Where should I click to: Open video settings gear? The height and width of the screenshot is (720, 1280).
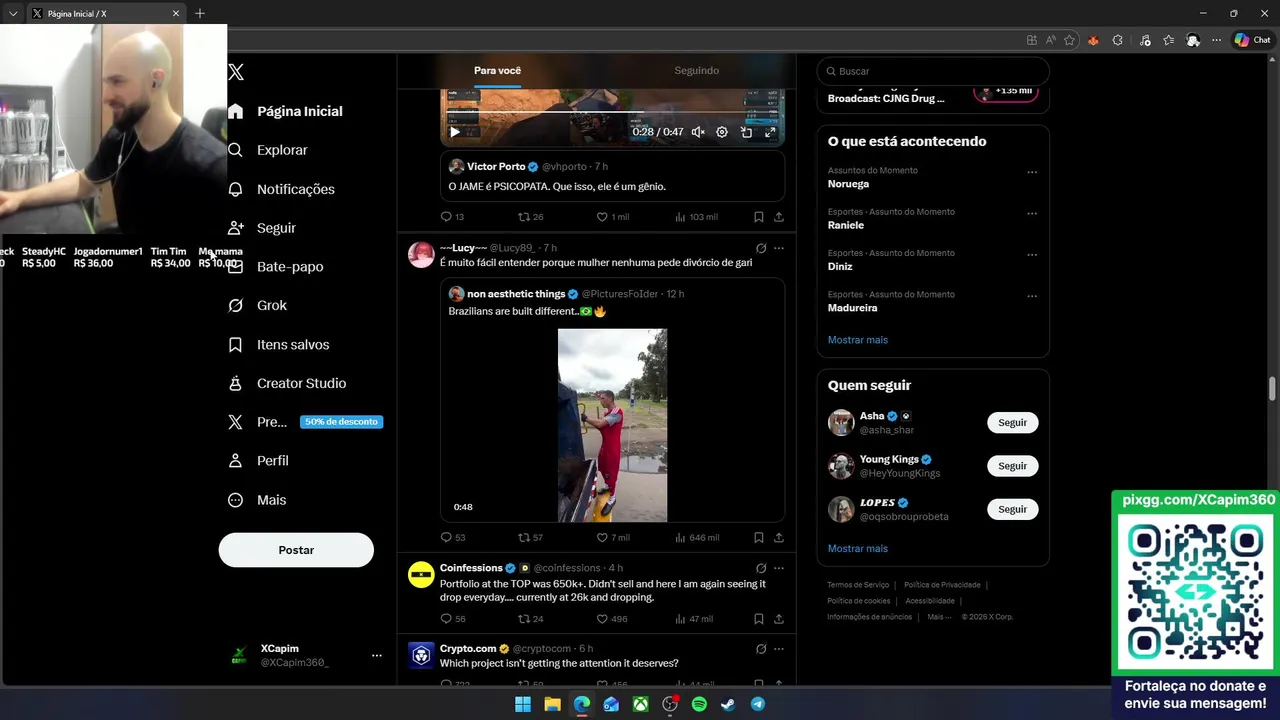coord(722,132)
